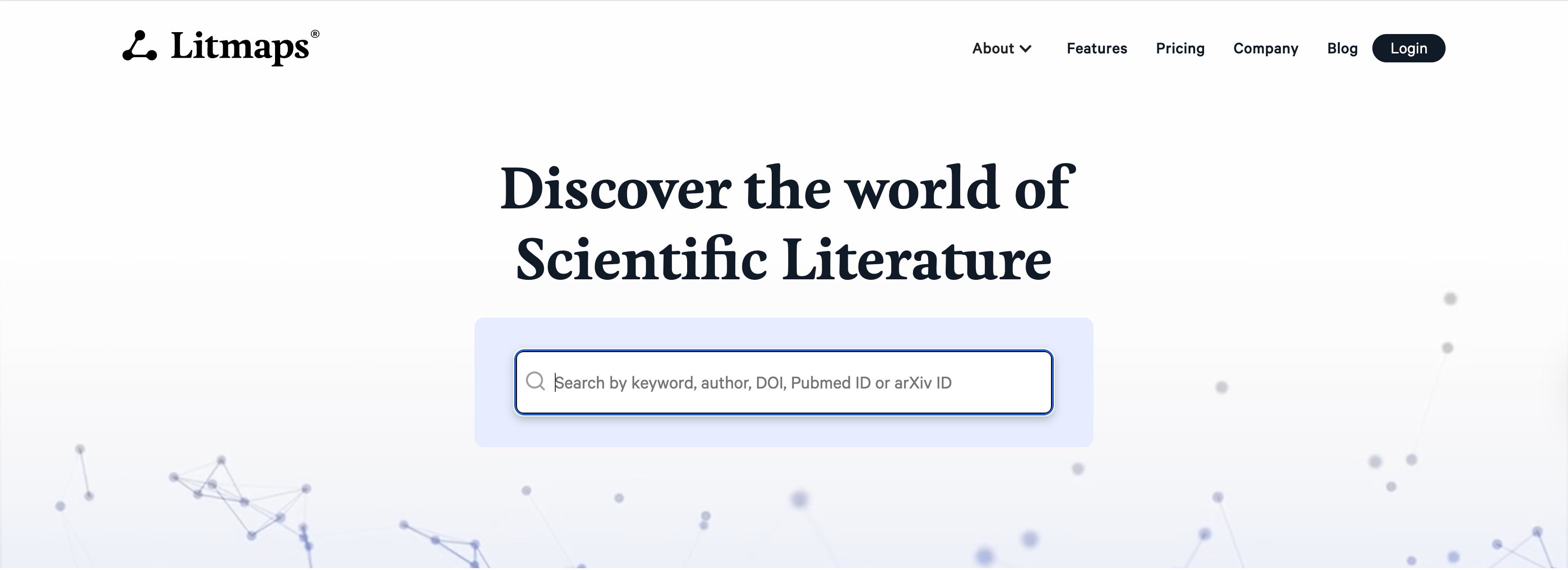Focus the keyword search input field
Image resolution: width=1568 pixels, height=570 pixels.
click(791, 383)
